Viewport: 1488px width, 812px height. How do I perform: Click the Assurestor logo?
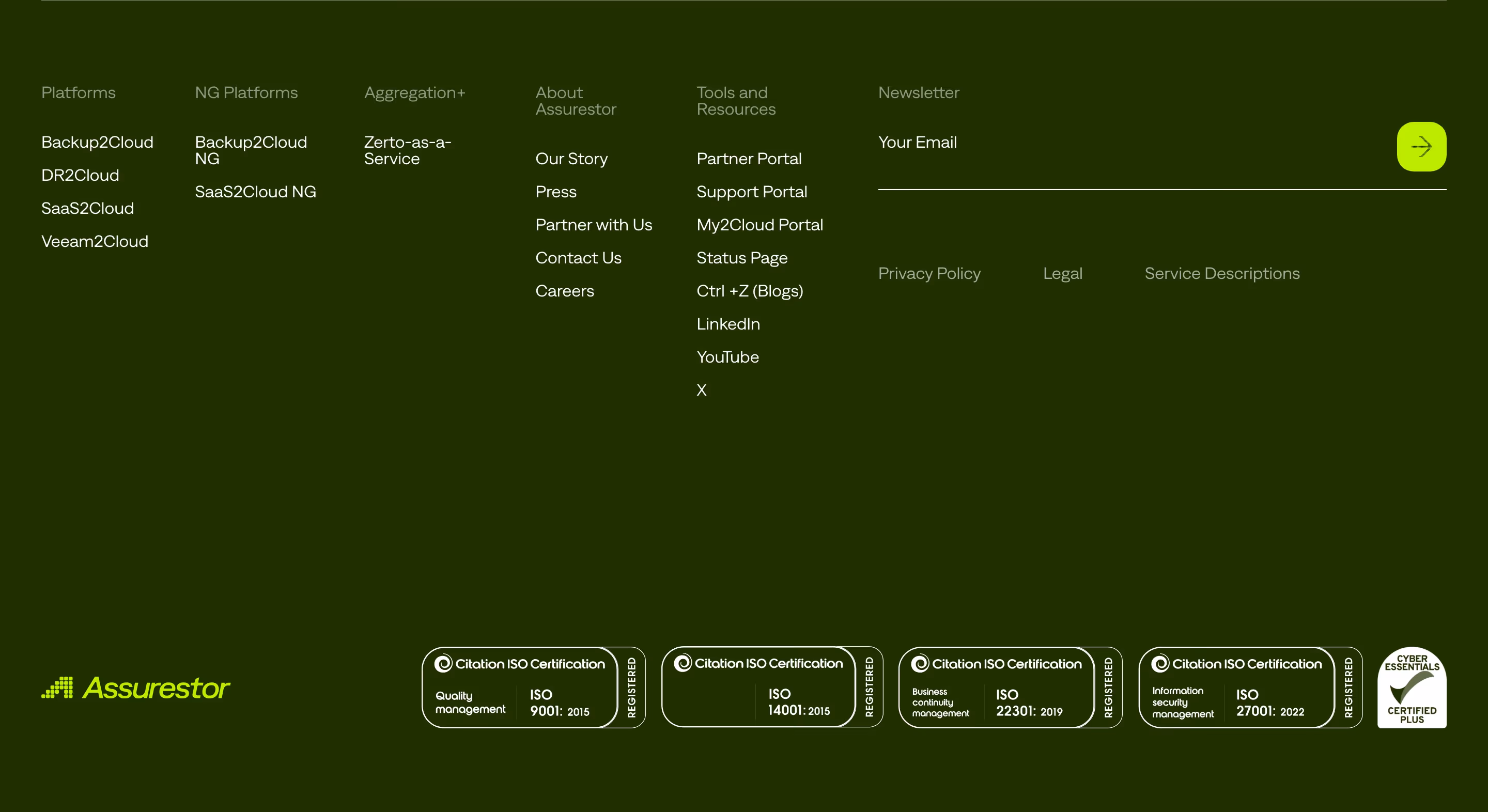136,688
